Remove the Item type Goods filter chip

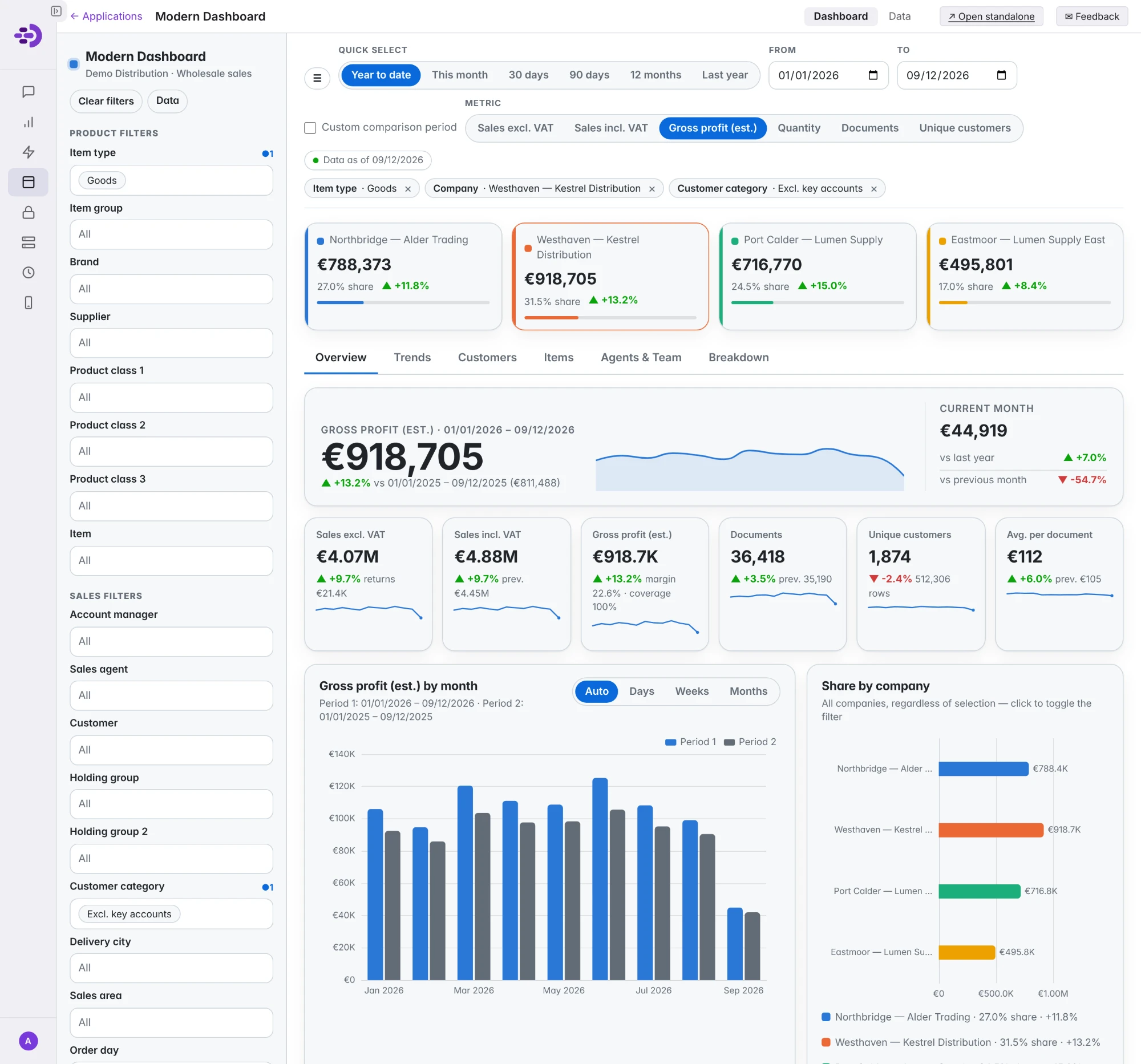coord(408,189)
